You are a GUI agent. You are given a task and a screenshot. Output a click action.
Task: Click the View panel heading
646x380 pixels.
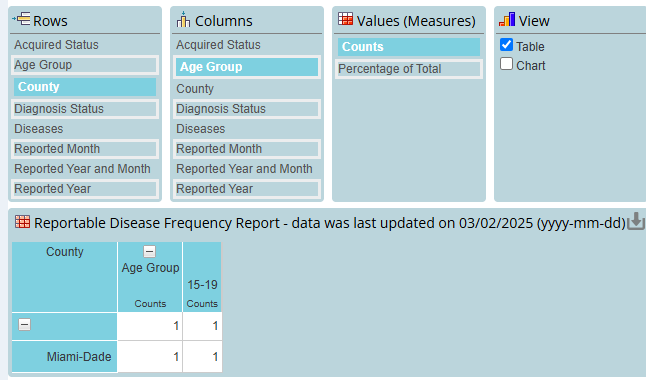pos(534,21)
